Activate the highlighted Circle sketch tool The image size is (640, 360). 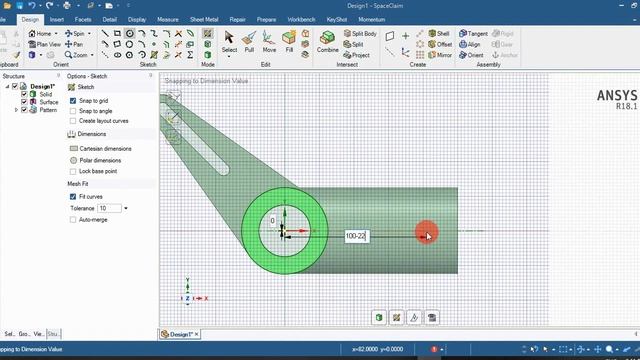coord(129,33)
